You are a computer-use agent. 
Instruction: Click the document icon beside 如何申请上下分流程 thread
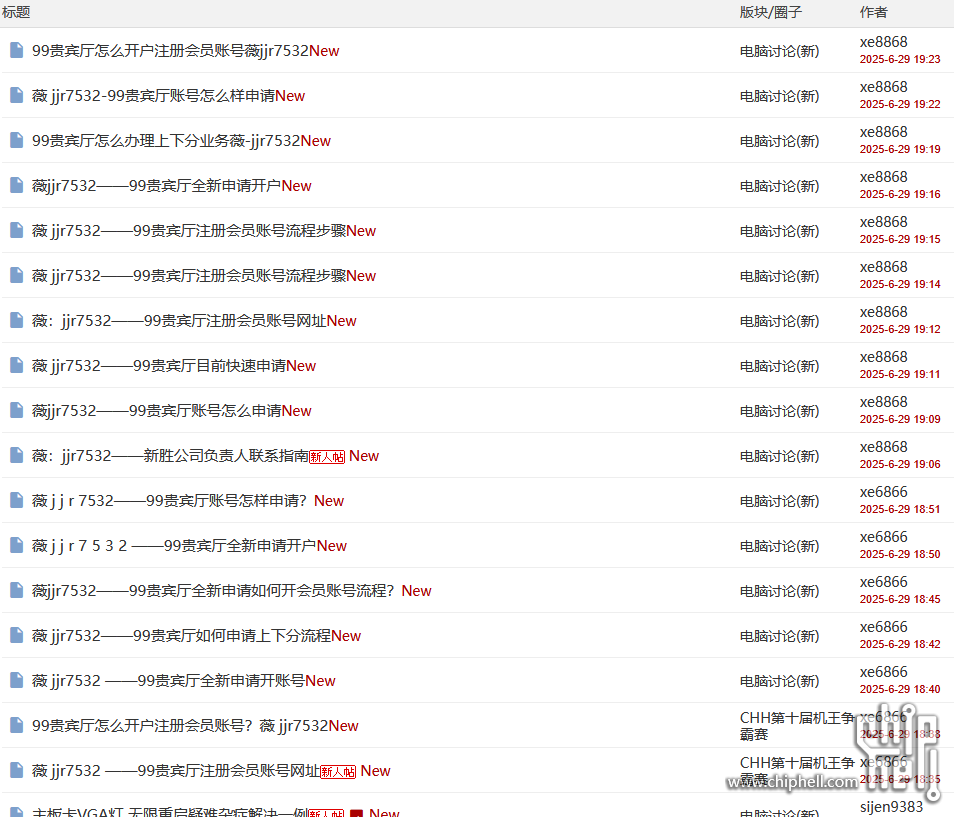coord(16,635)
